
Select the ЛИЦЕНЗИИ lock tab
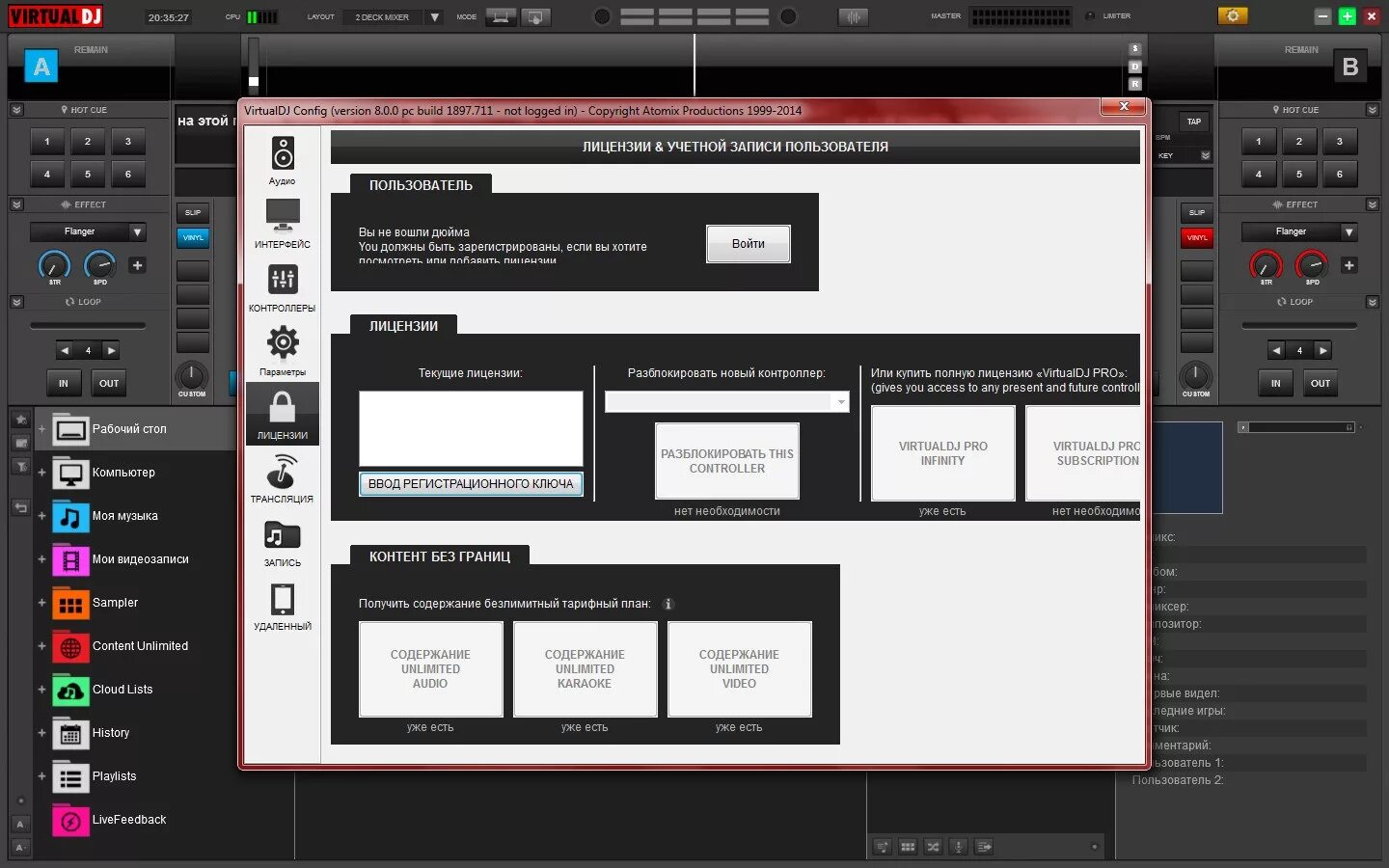(282, 415)
